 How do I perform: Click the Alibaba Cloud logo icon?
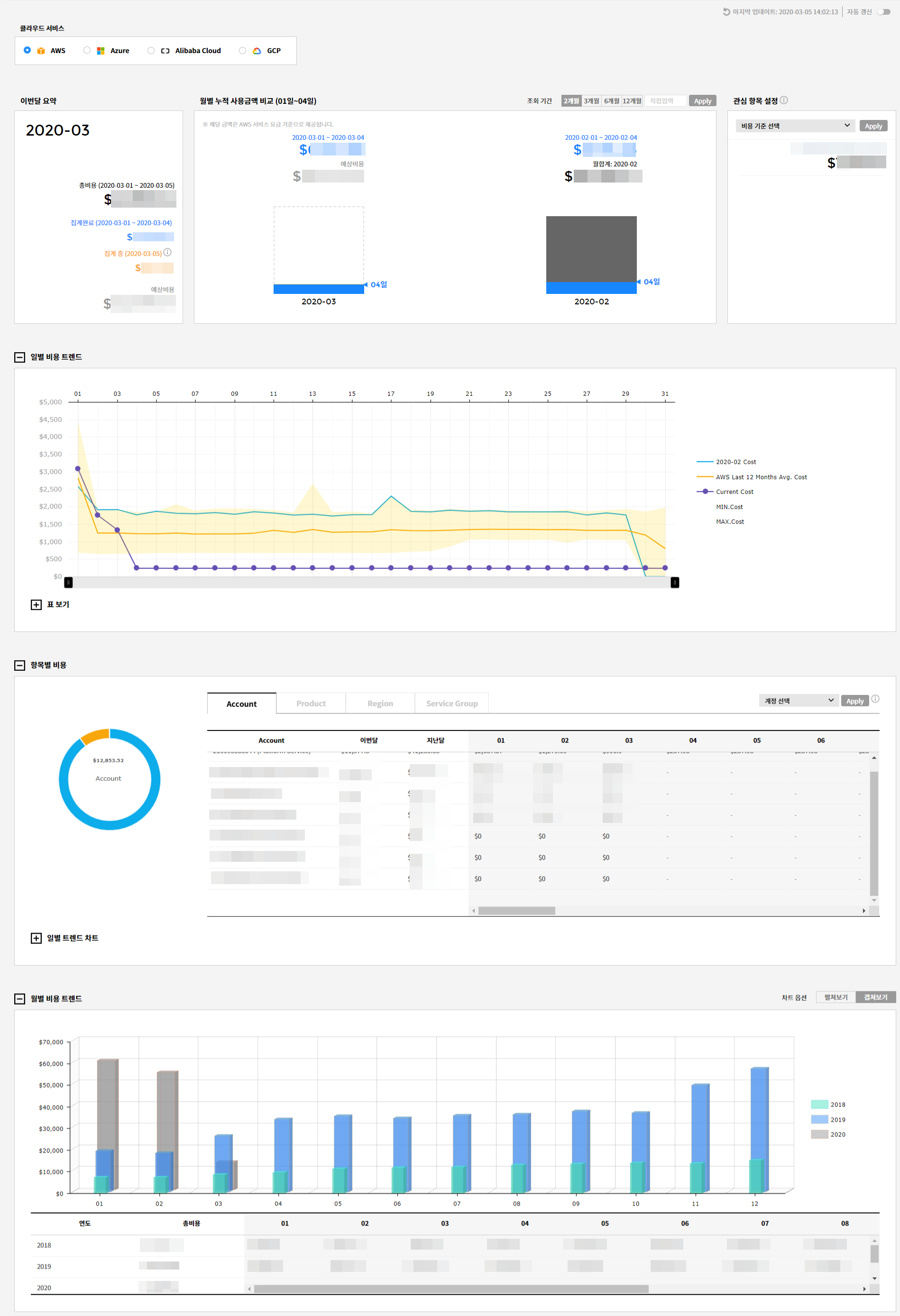click(x=165, y=51)
